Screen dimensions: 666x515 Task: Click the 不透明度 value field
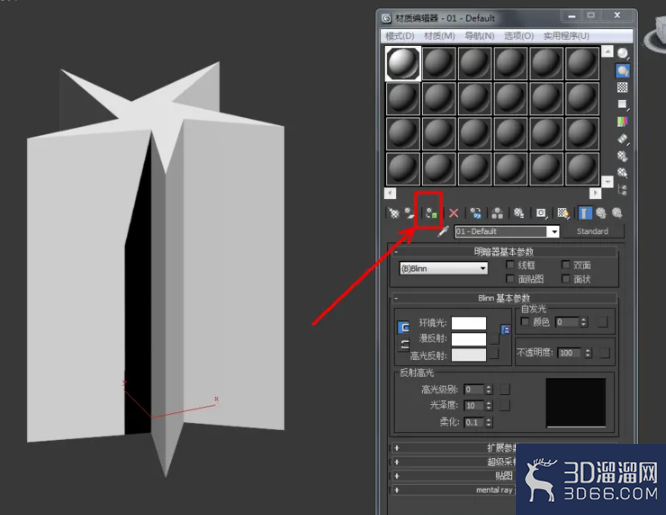coord(570,353)
